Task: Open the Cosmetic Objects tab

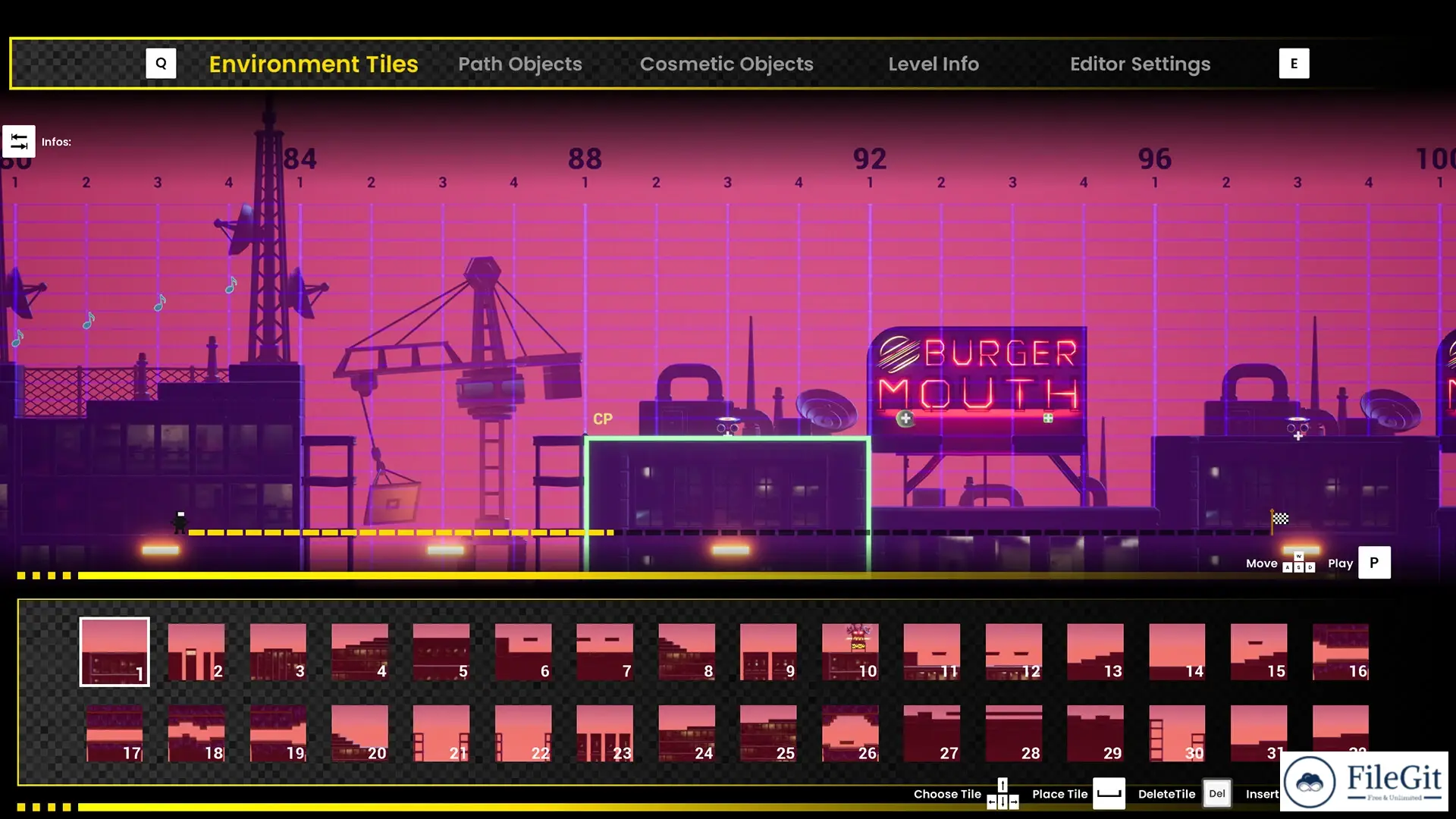Action: coord(726,64)
